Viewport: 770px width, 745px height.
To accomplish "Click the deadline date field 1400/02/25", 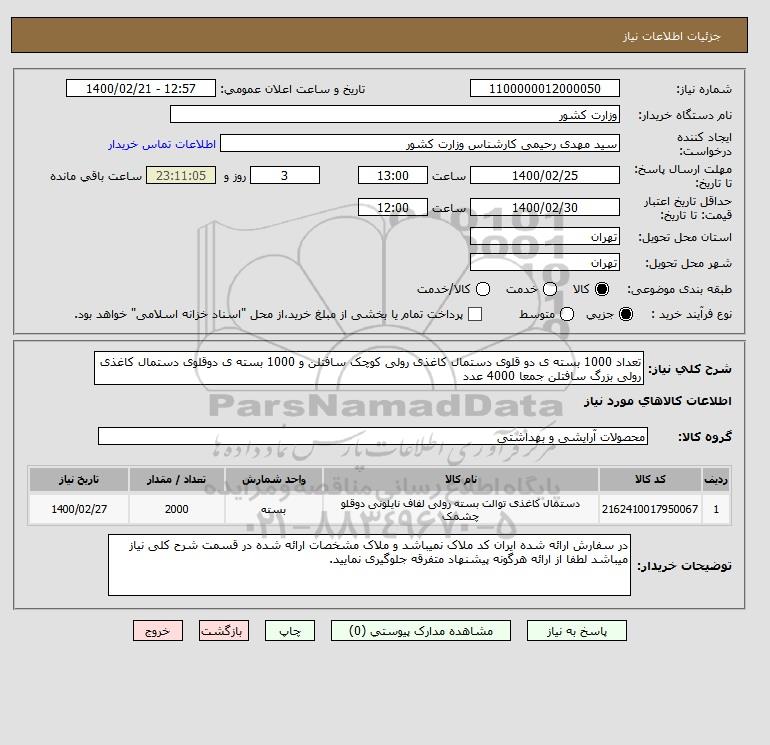I will [545, 175].
